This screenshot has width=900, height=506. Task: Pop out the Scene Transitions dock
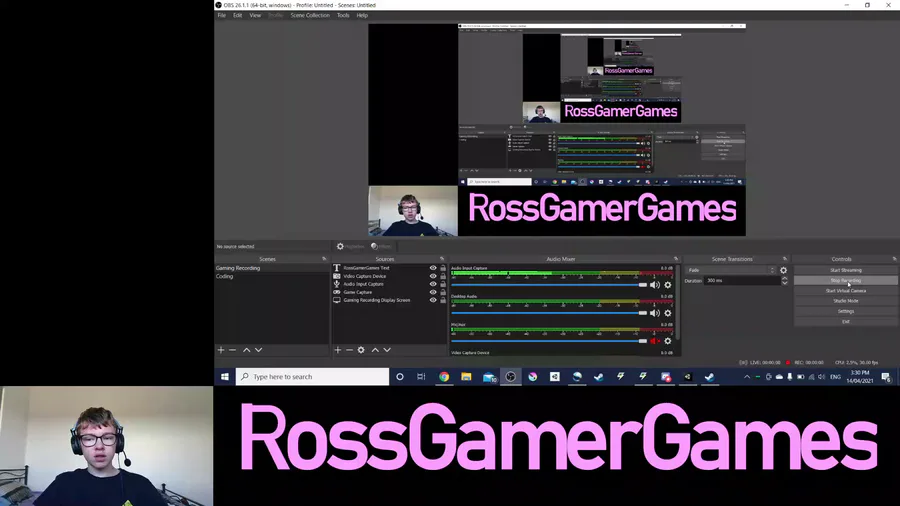785,259
